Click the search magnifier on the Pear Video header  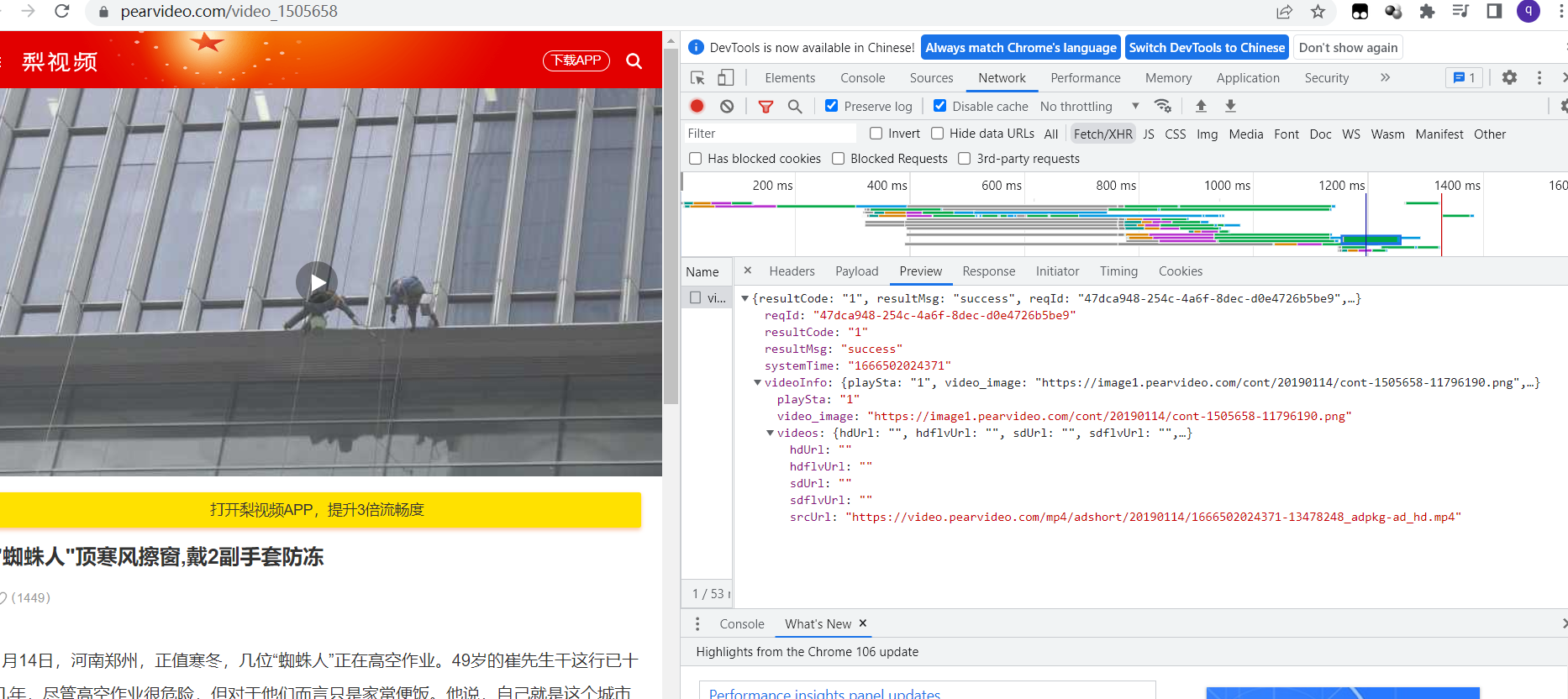(x=634, y=60)
